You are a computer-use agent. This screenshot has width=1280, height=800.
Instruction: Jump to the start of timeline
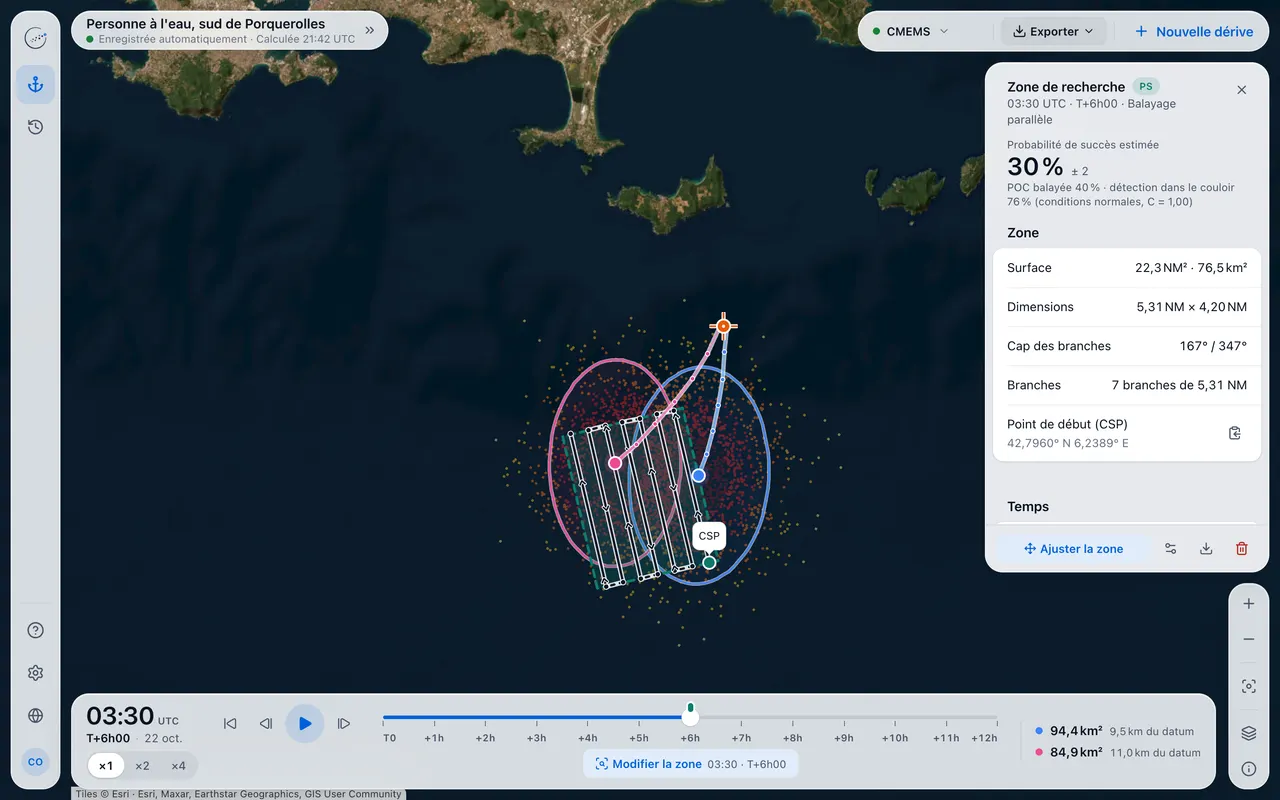(x=230, y=724)
